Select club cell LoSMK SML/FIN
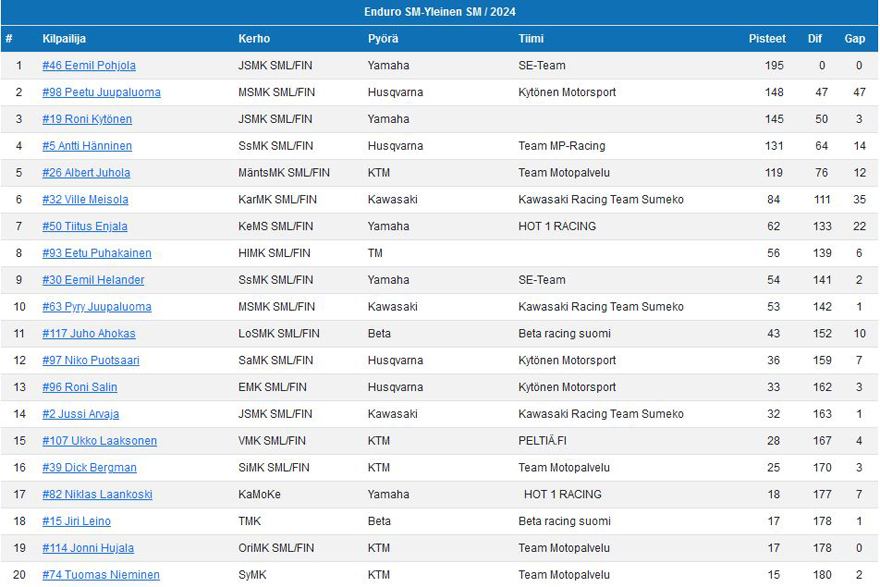The height and width of the screenshot is (587, 880). [x=278, y=334]
